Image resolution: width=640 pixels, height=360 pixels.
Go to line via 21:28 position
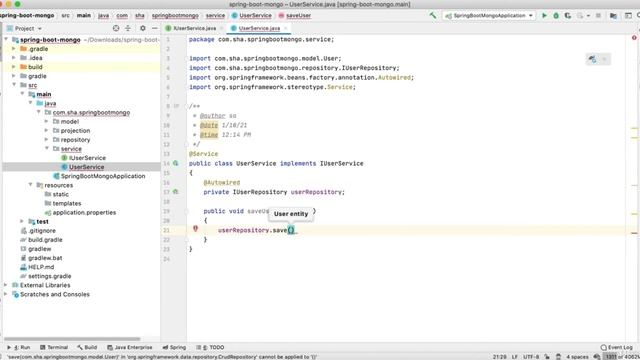[x=500, y=357]
